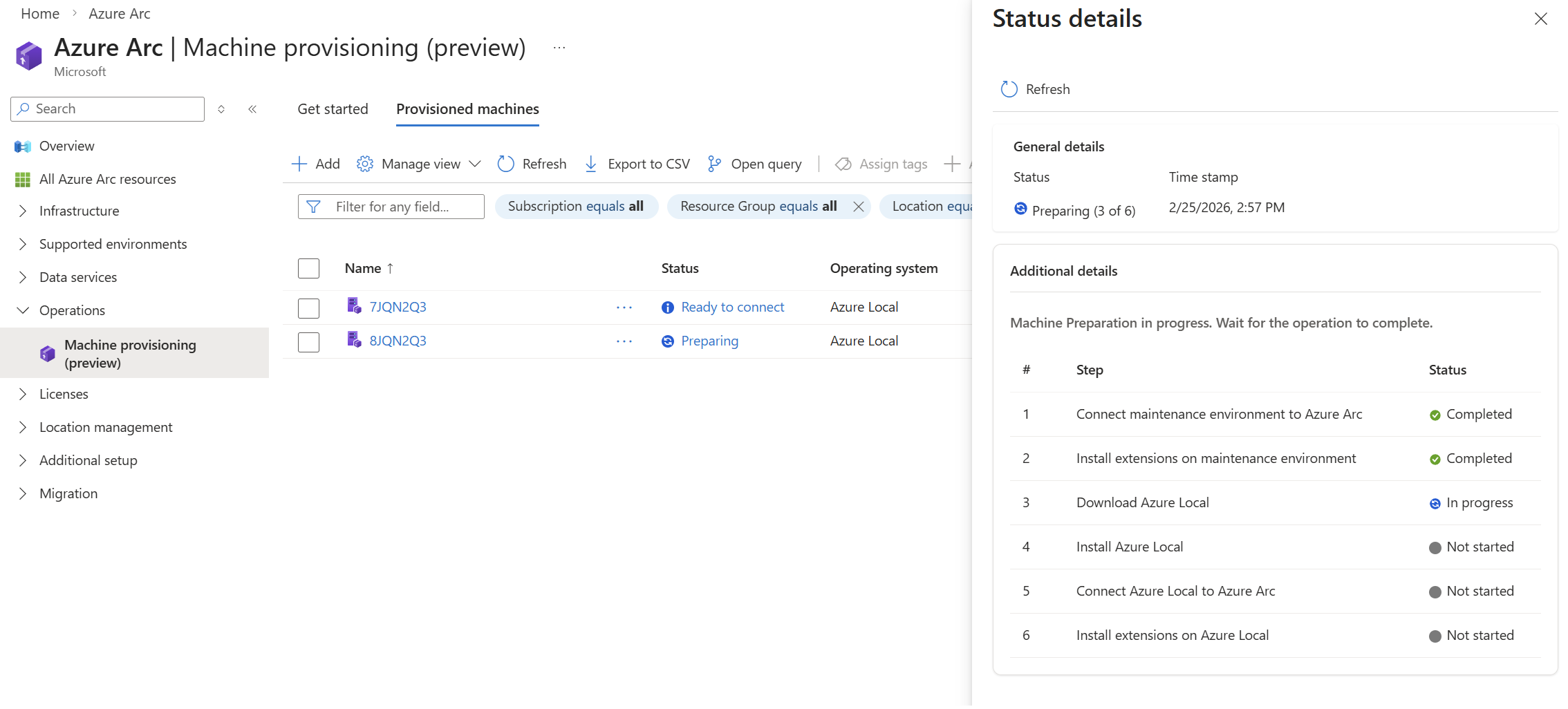This screenshot has height=709, width=1568.
Task: Remove the Resource Group filter
Action: coord(858,207)
